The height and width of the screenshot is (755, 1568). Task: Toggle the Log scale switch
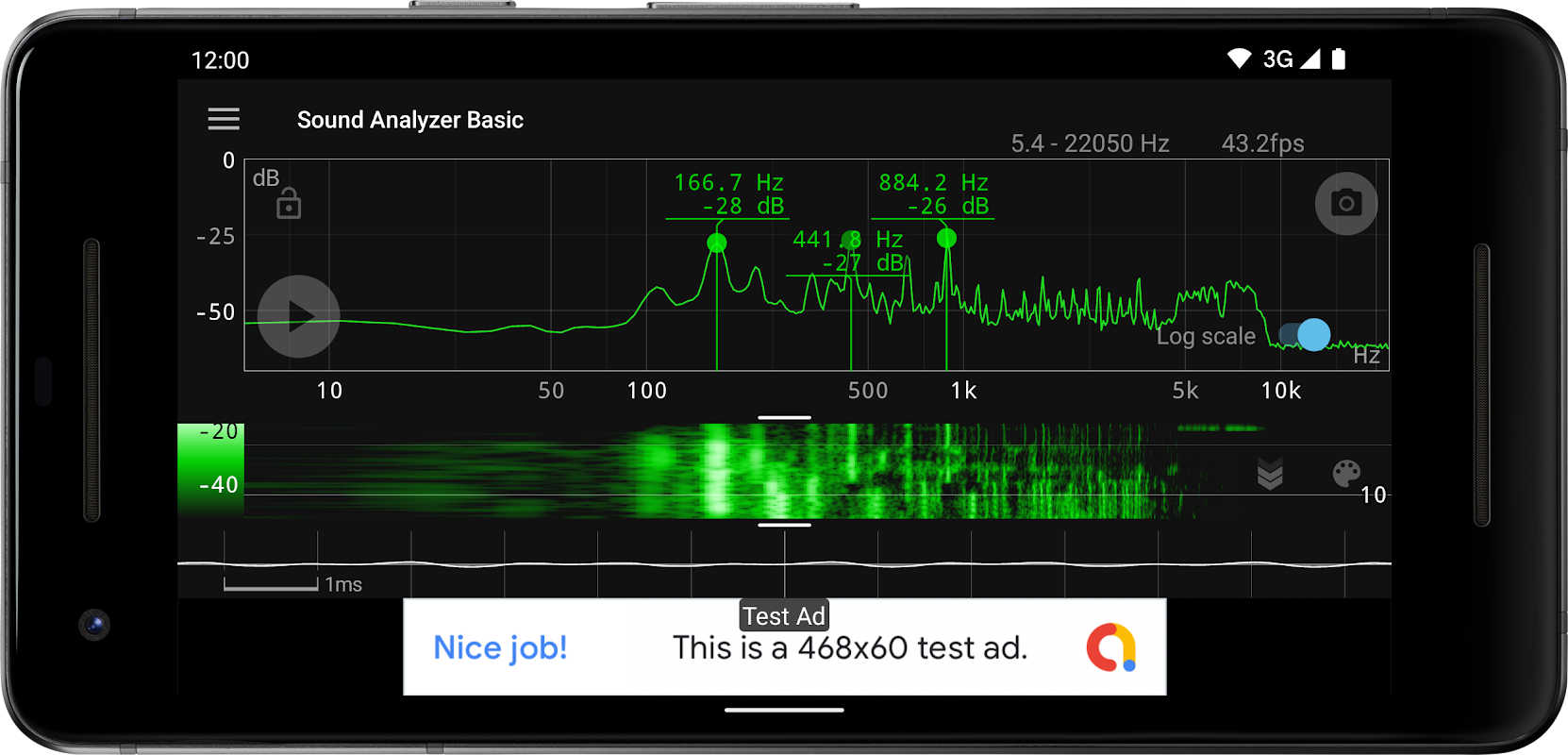coord(1305,334)
